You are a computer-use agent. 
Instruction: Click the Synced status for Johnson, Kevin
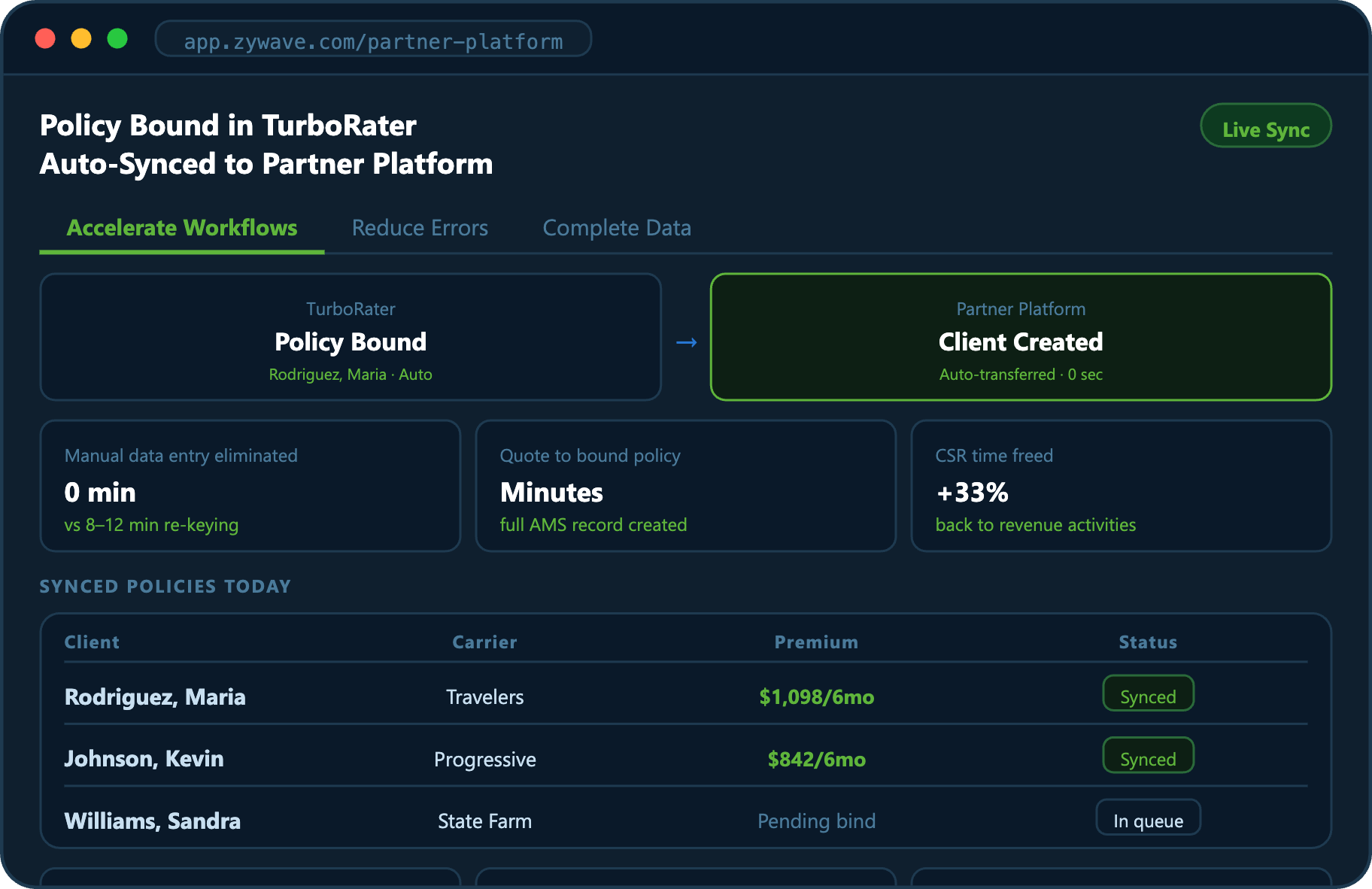pos(1147,757)
